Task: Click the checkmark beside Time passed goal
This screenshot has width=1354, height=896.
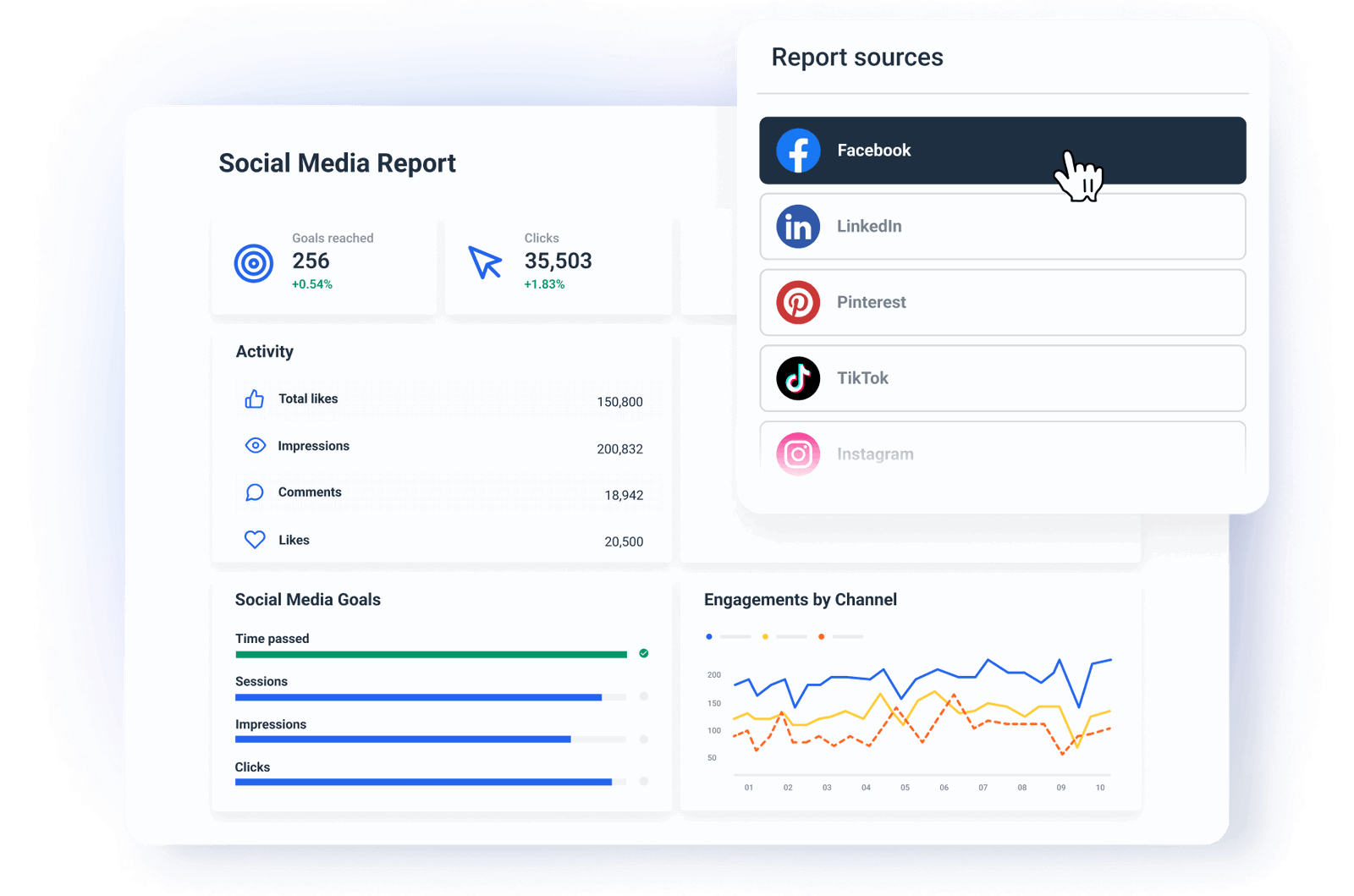Action: click(643, 653)
